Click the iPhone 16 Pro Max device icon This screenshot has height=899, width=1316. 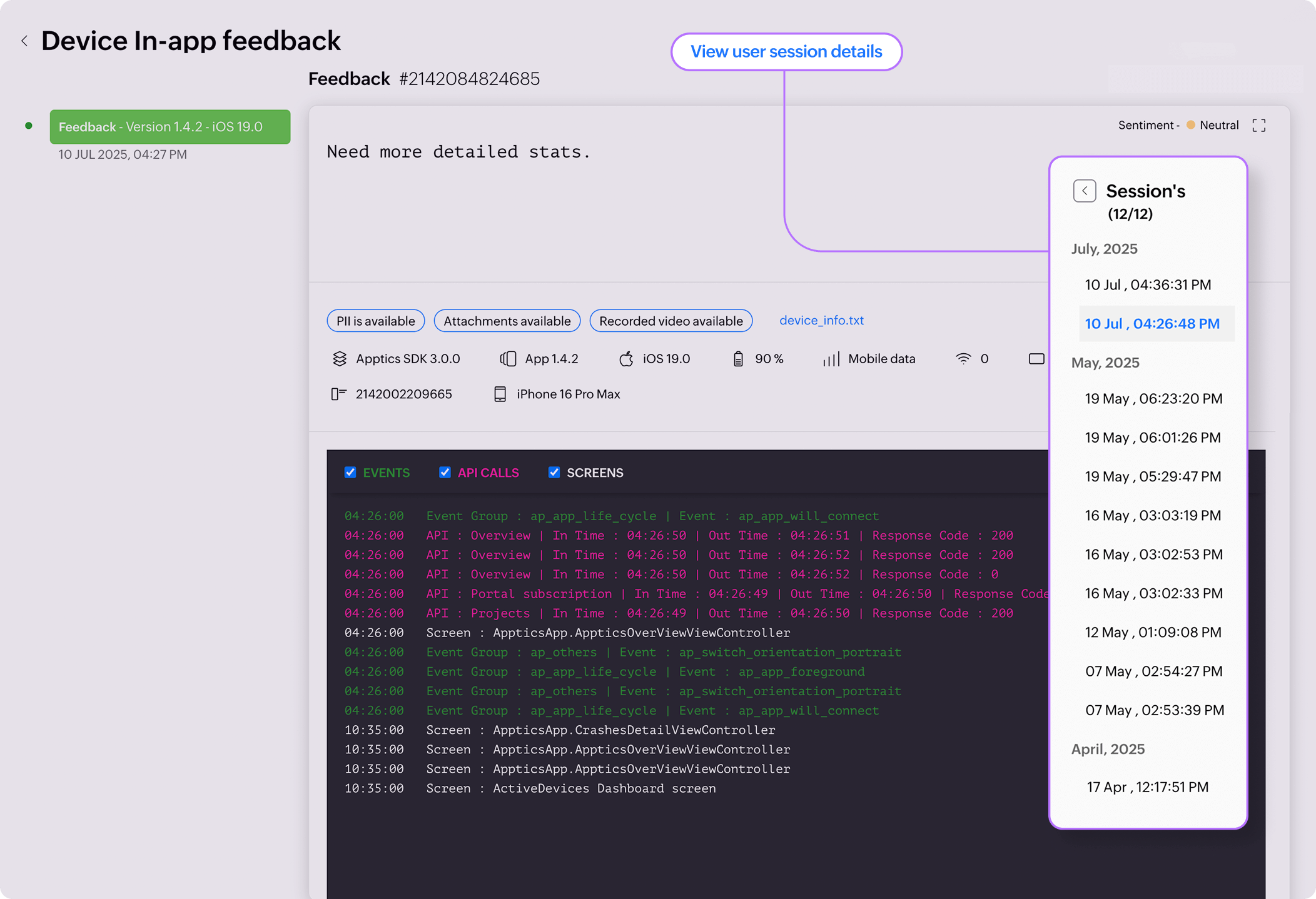pos(500,393)
